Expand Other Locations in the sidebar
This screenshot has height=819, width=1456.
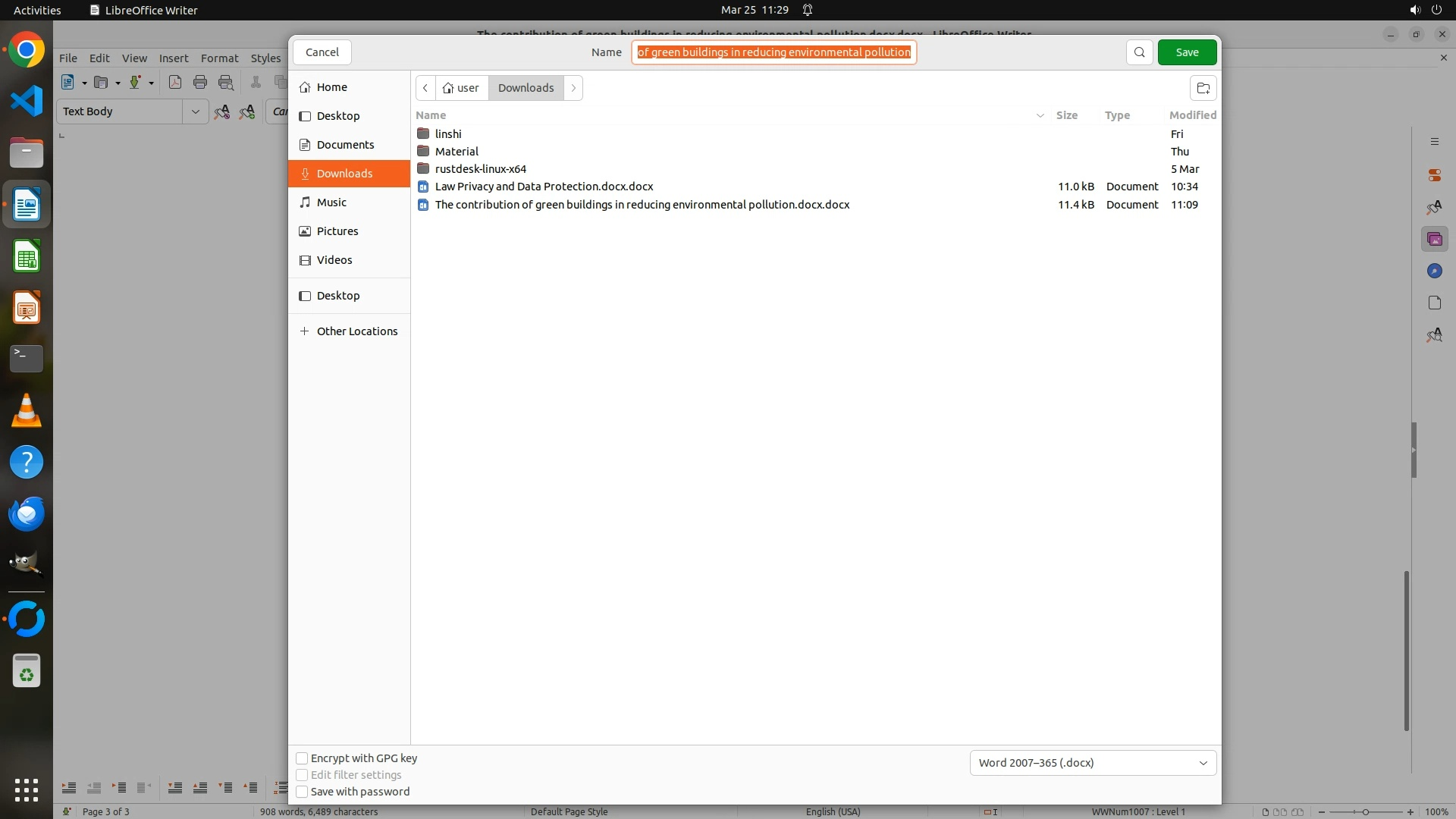click(356, 331)
